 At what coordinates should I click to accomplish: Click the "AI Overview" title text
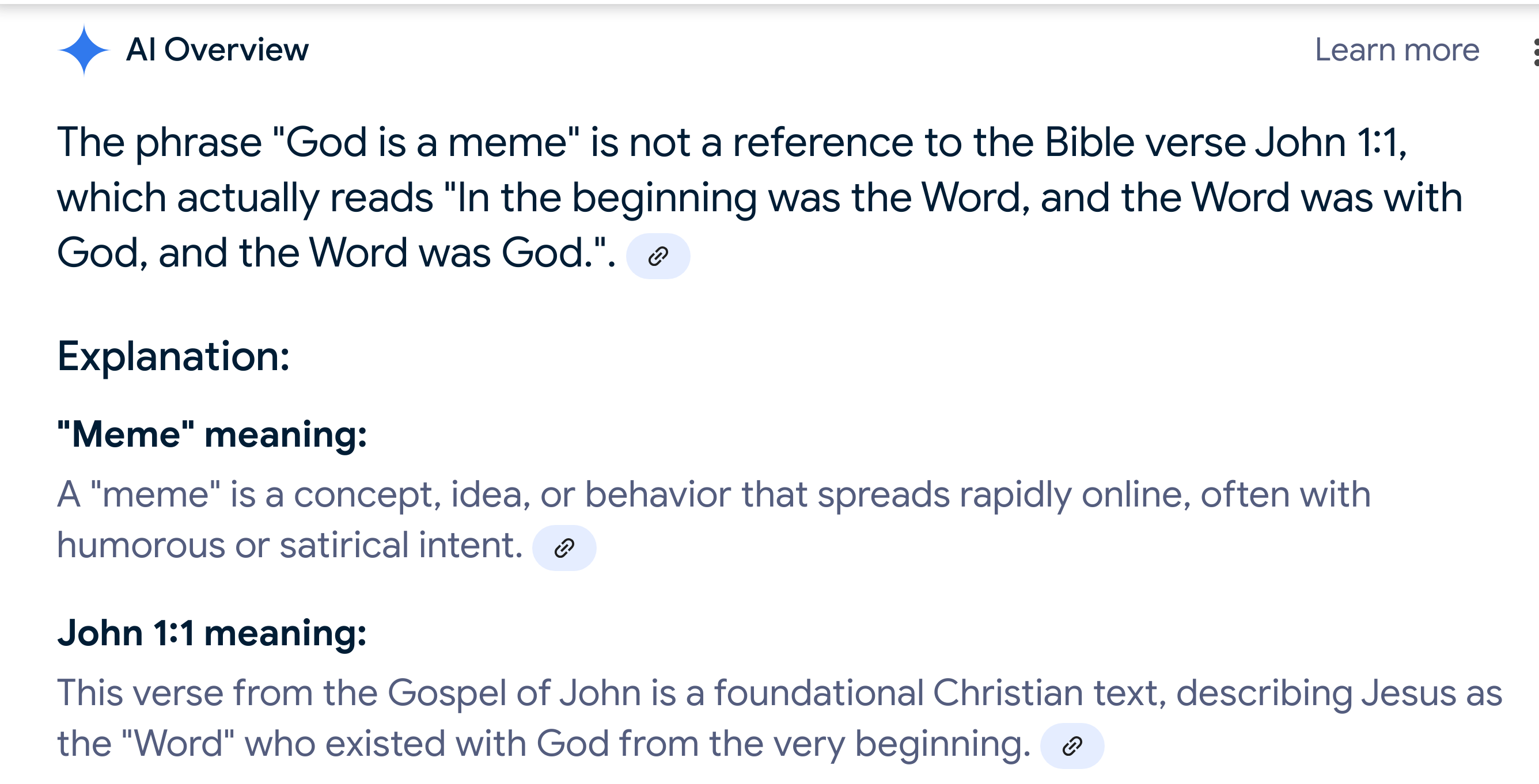(218, 50)
